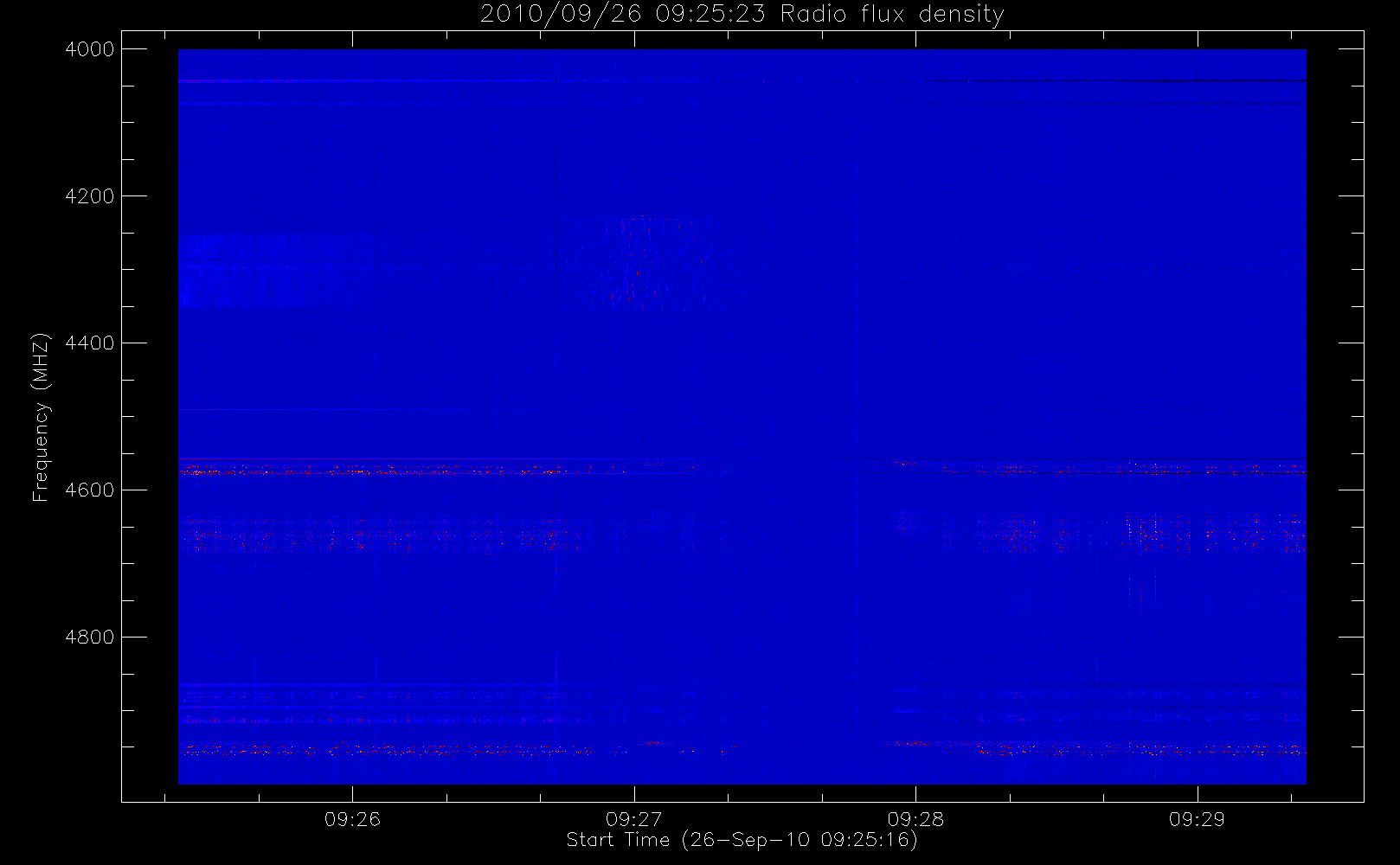
Task: Click the 09:28 time tick label
Action: [x=915, y=819]
